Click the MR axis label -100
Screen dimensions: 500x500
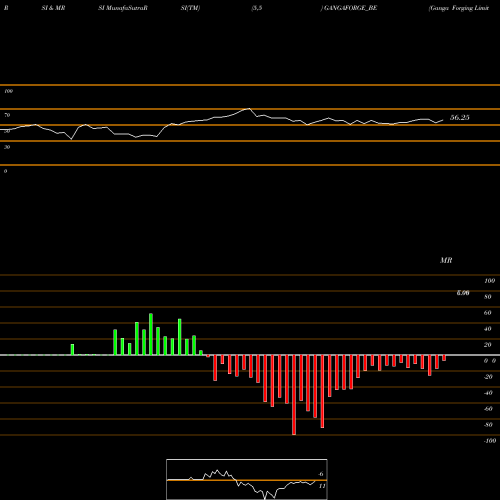point(490,441)
